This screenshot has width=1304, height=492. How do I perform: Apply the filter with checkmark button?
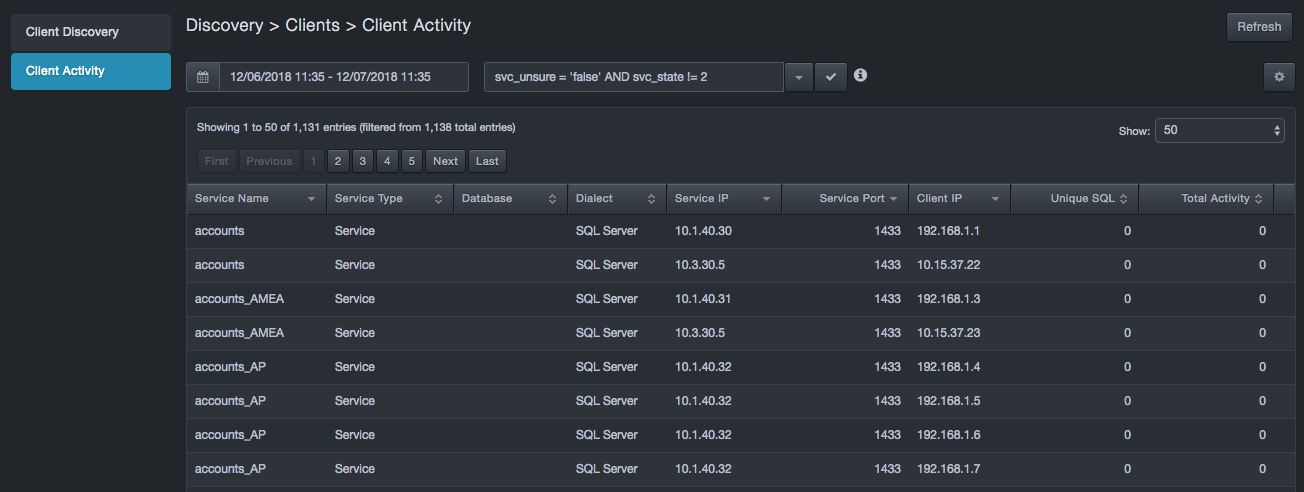pyautogui.click(x=831, y=77)
